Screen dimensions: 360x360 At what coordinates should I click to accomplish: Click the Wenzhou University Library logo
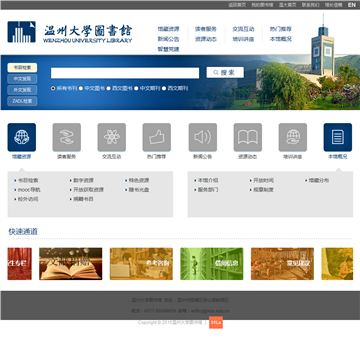[70, 32]
